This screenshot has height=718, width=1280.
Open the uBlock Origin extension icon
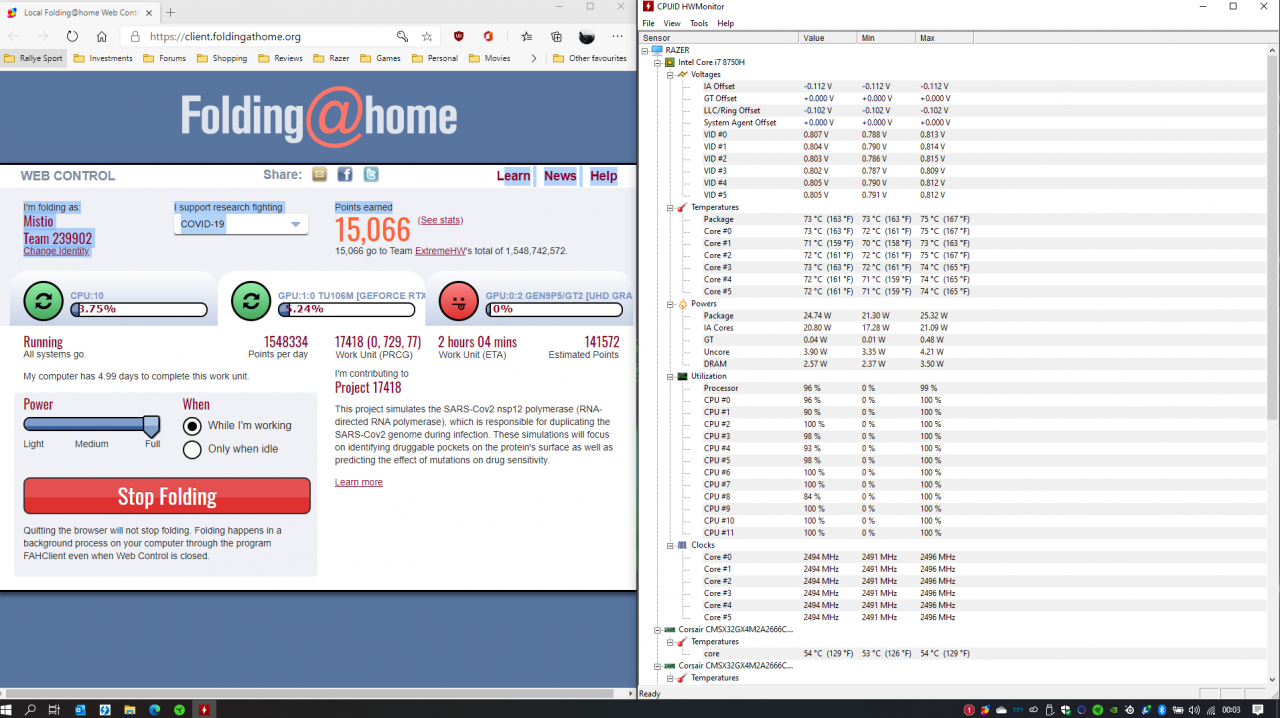point(459,36)
